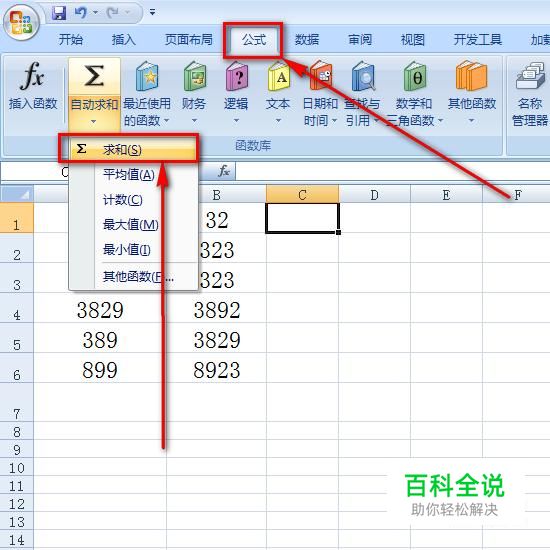Image resolution: width=550 pixels, height=550 pixels.
Task: Open 查找与引用 functions icon
Action: point(363,77)
